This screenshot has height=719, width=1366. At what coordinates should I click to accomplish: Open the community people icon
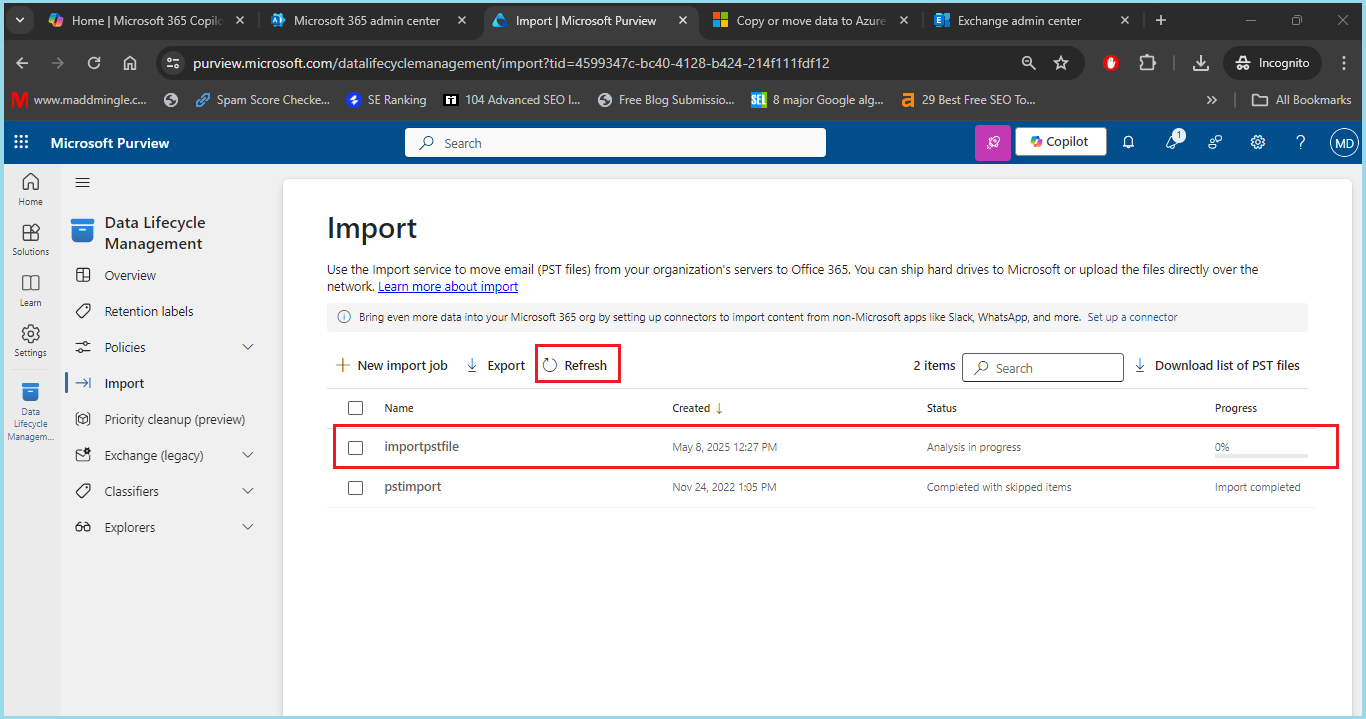tap(1215, 143)
